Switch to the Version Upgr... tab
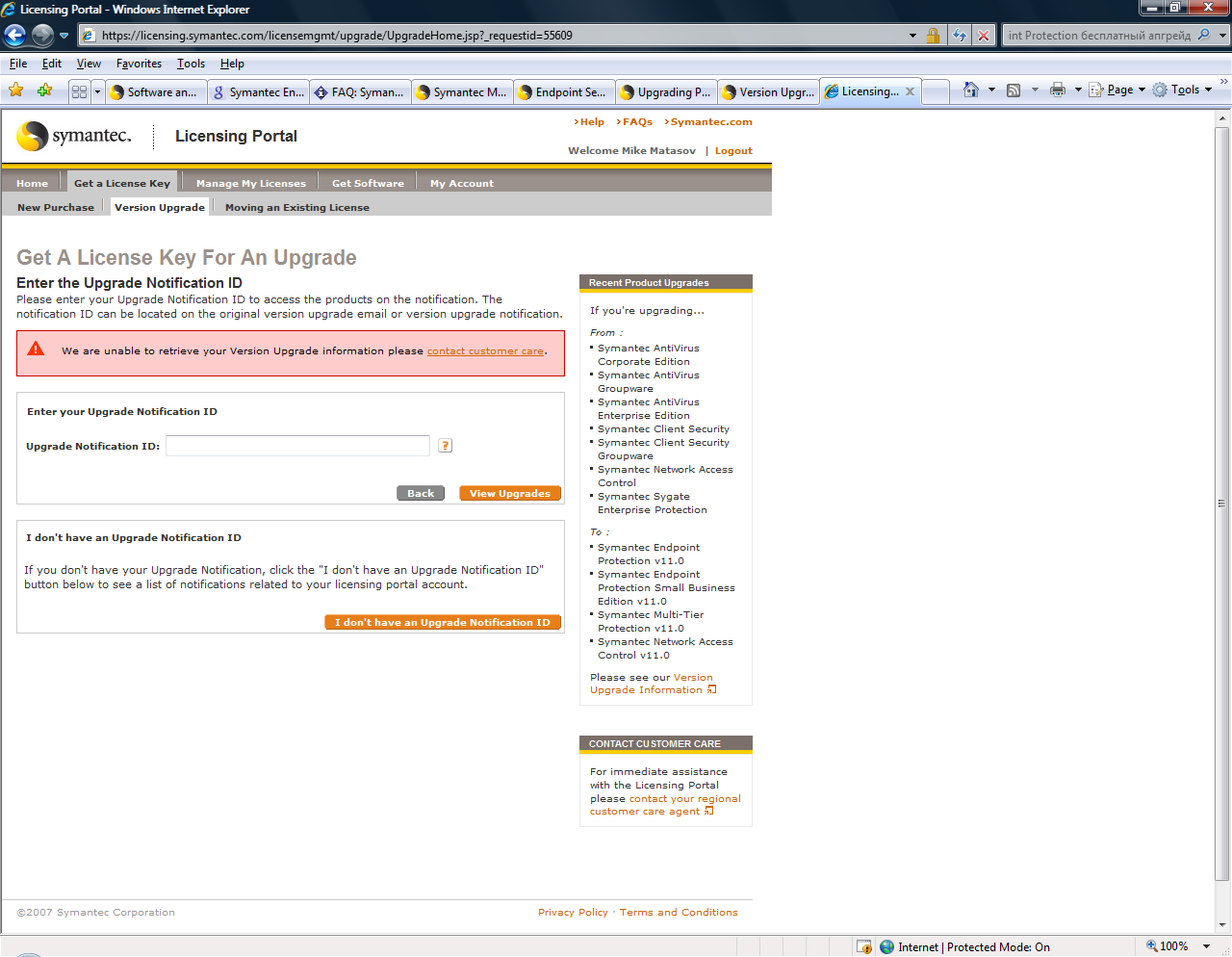 768,92
